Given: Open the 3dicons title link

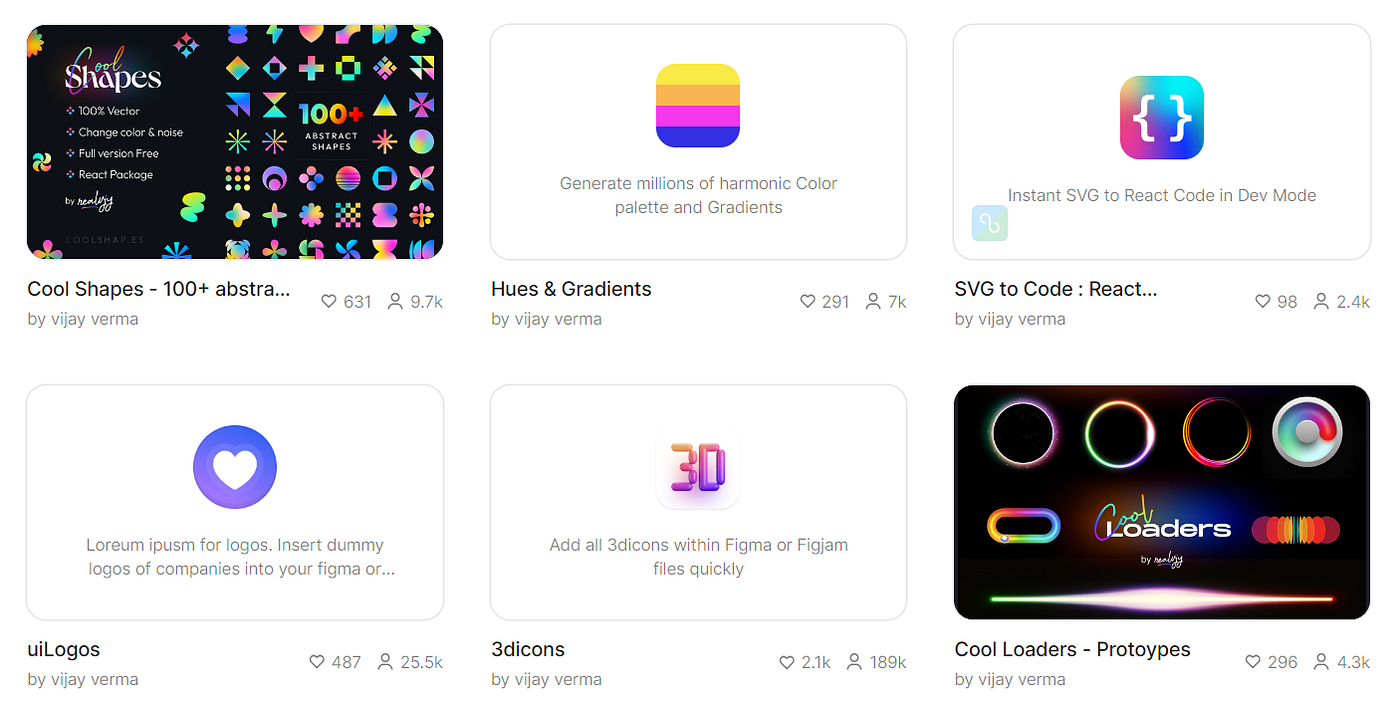Looking at the screenshot, I should point(528,649).
